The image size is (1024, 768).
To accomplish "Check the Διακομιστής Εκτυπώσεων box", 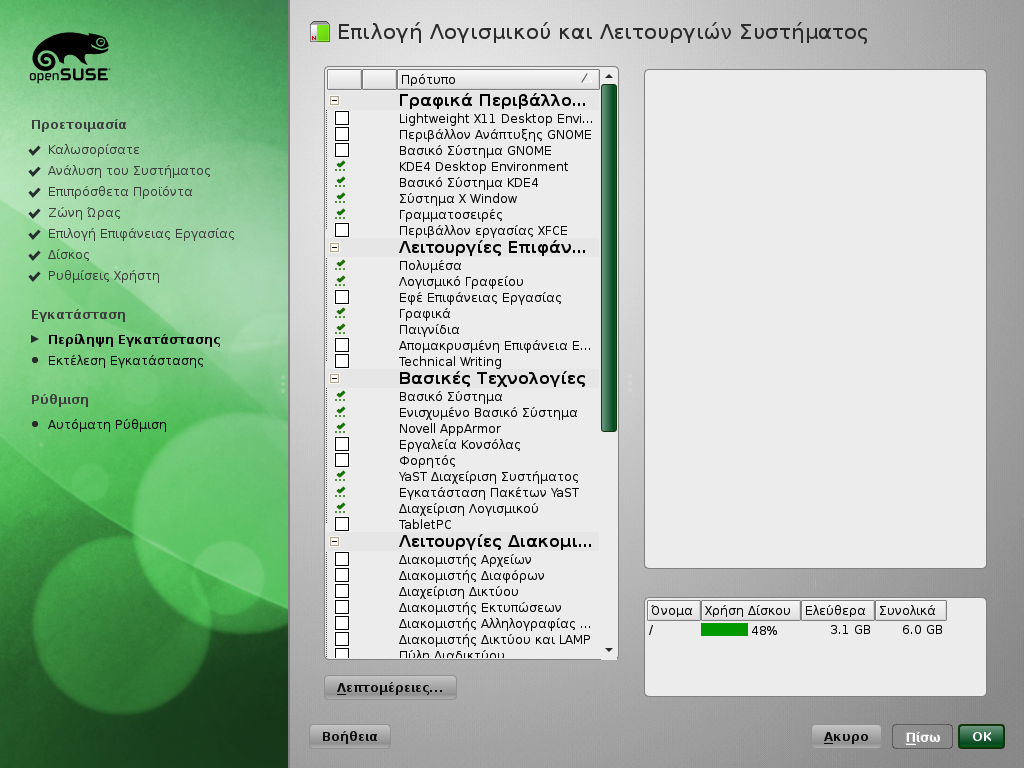I will pyautogui.click(x=342, y=607).
